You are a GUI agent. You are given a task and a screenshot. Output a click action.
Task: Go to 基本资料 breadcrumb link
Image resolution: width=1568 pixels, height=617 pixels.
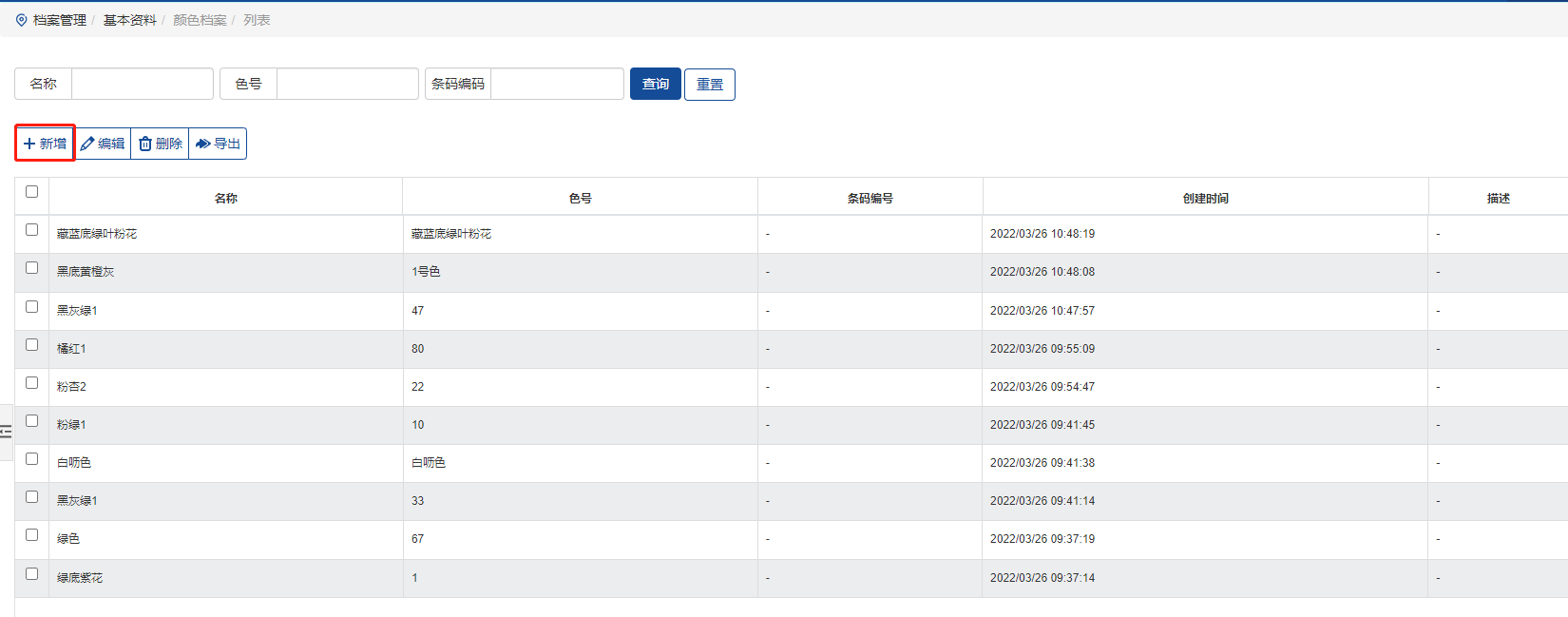click(130, 20)
